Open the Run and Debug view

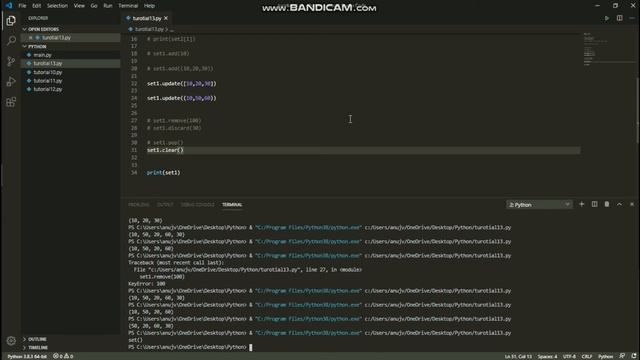(11, 82)
